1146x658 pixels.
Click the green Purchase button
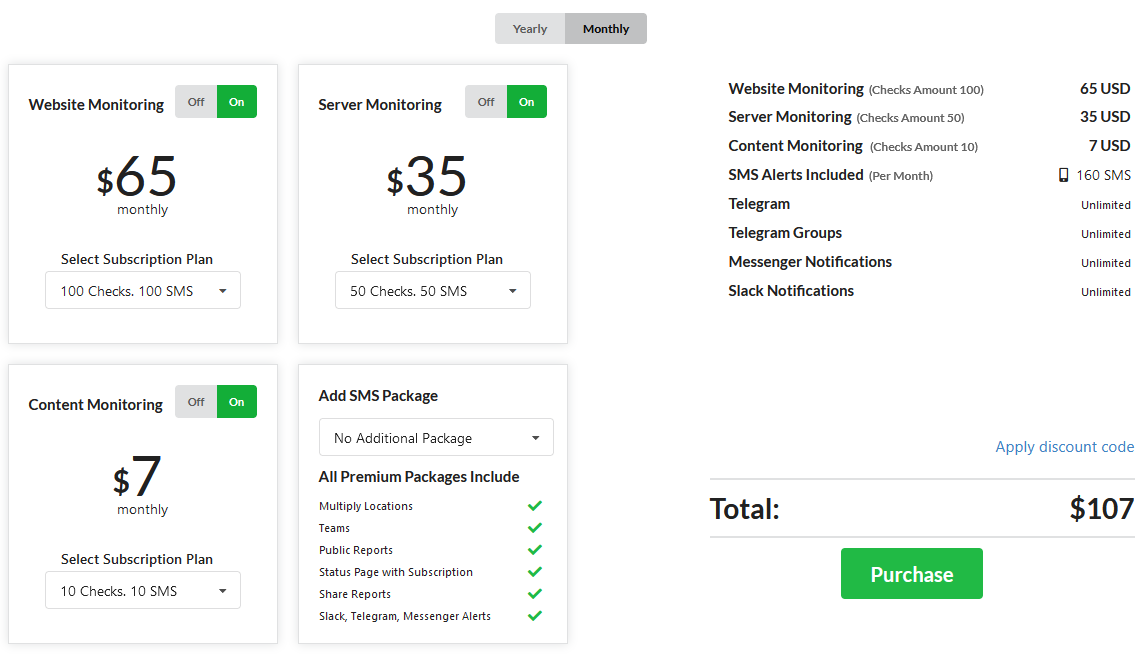click(x=911, y=573)
